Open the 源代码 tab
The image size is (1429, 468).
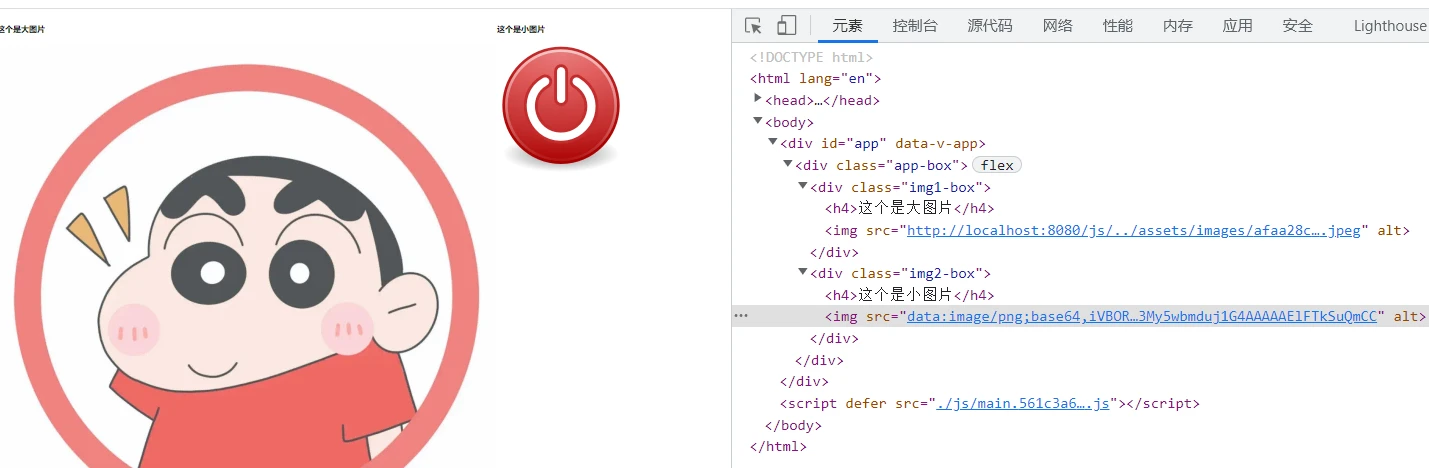(x=990, y=26)
